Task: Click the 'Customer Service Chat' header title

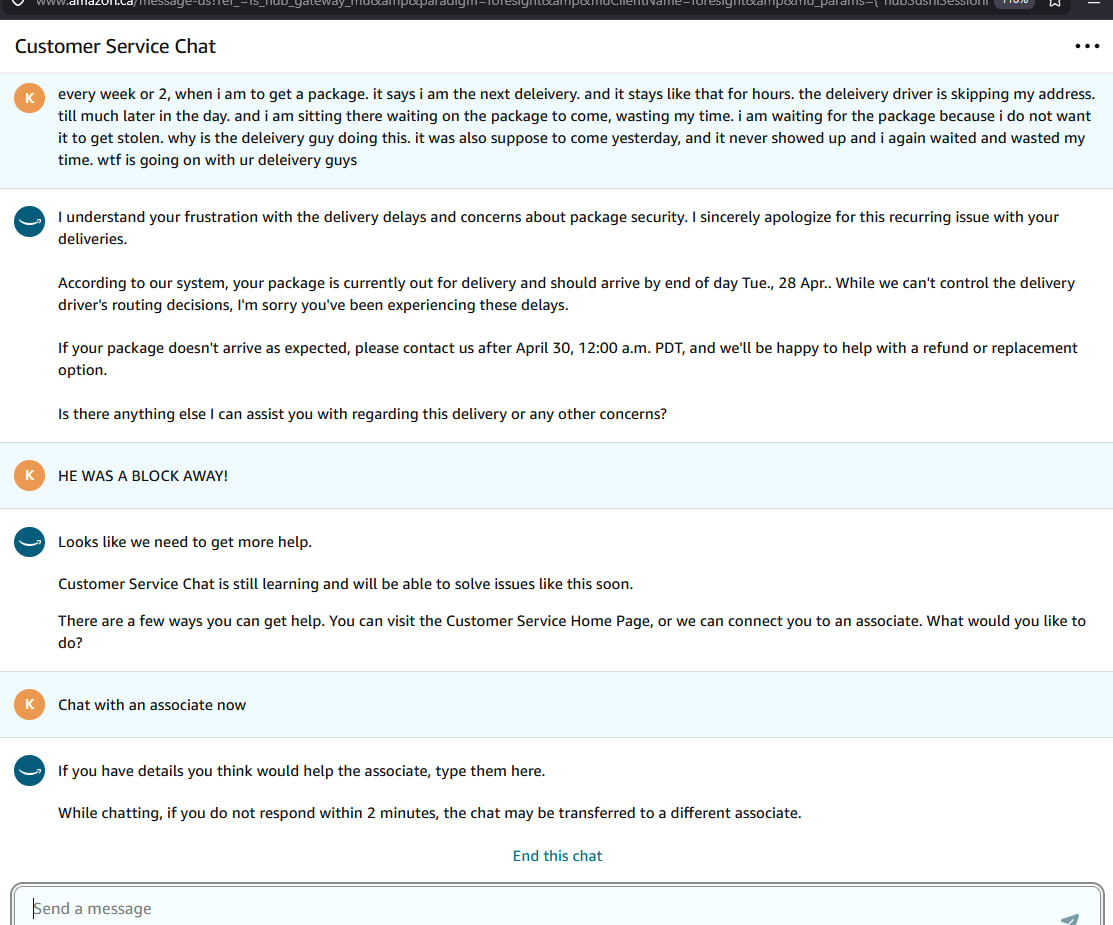Action: point(115,46)
